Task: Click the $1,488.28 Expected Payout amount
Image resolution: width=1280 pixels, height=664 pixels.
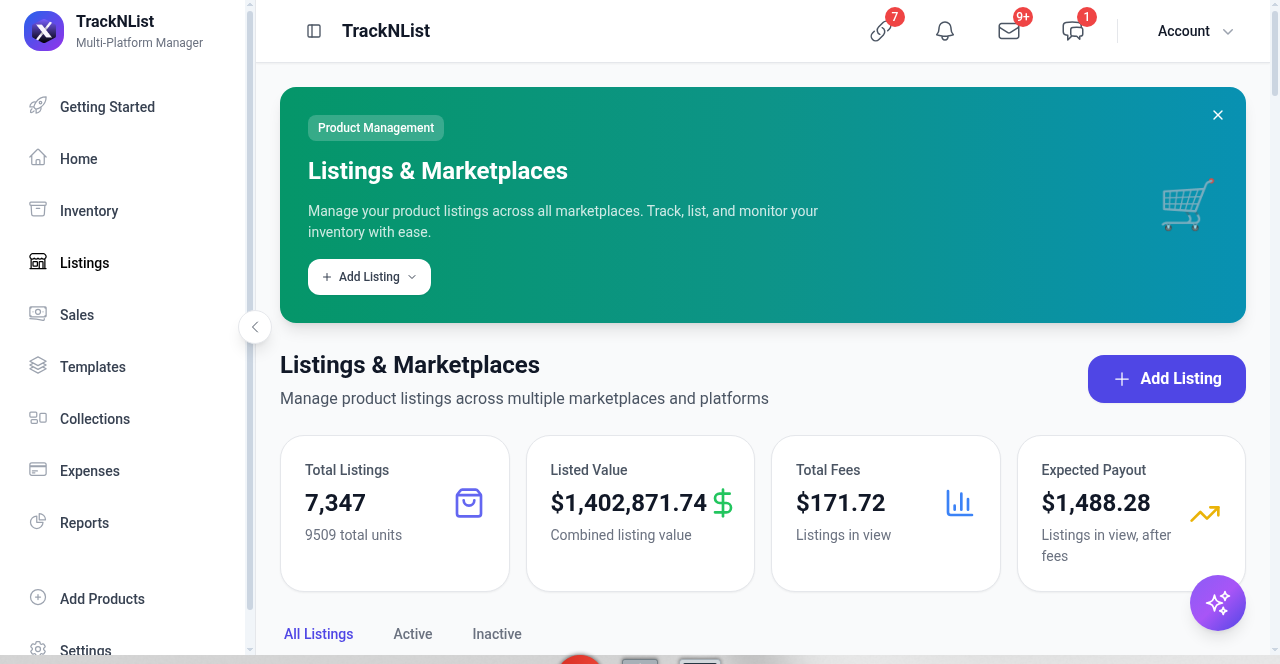Action: coord(1096,503)
